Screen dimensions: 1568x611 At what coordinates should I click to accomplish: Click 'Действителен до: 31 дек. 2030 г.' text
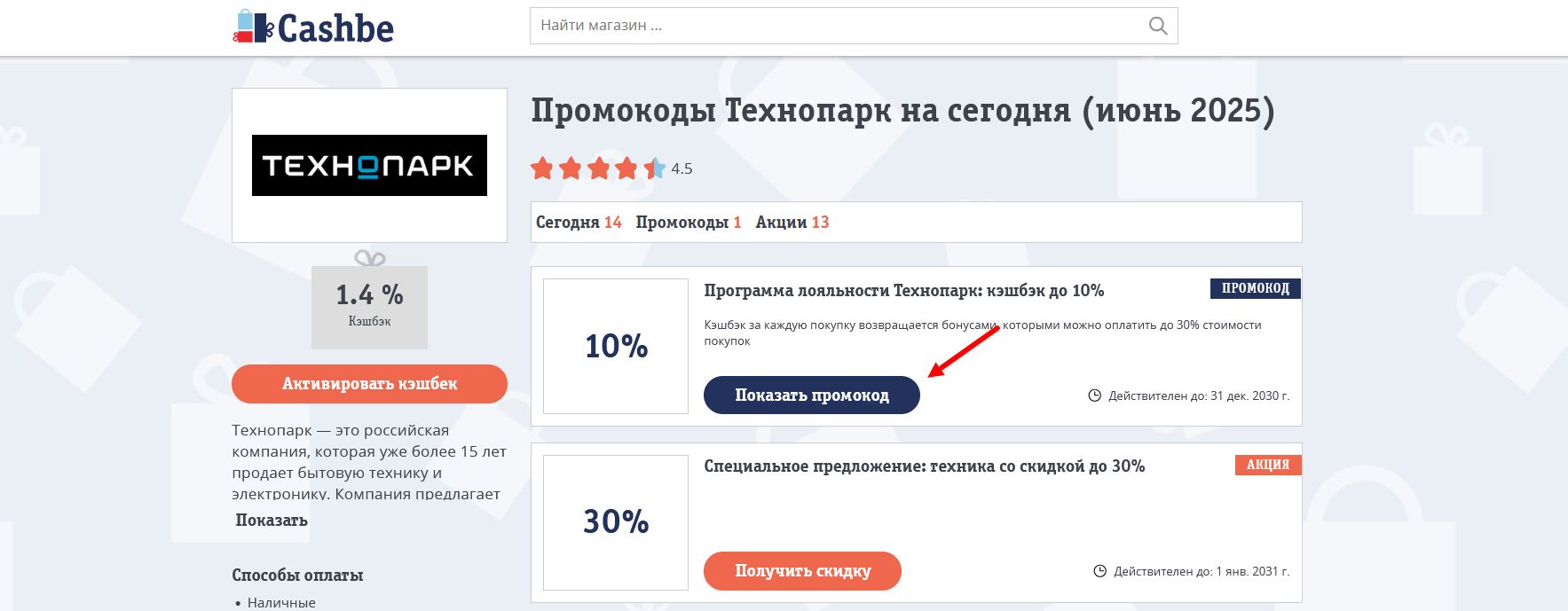1199,396
